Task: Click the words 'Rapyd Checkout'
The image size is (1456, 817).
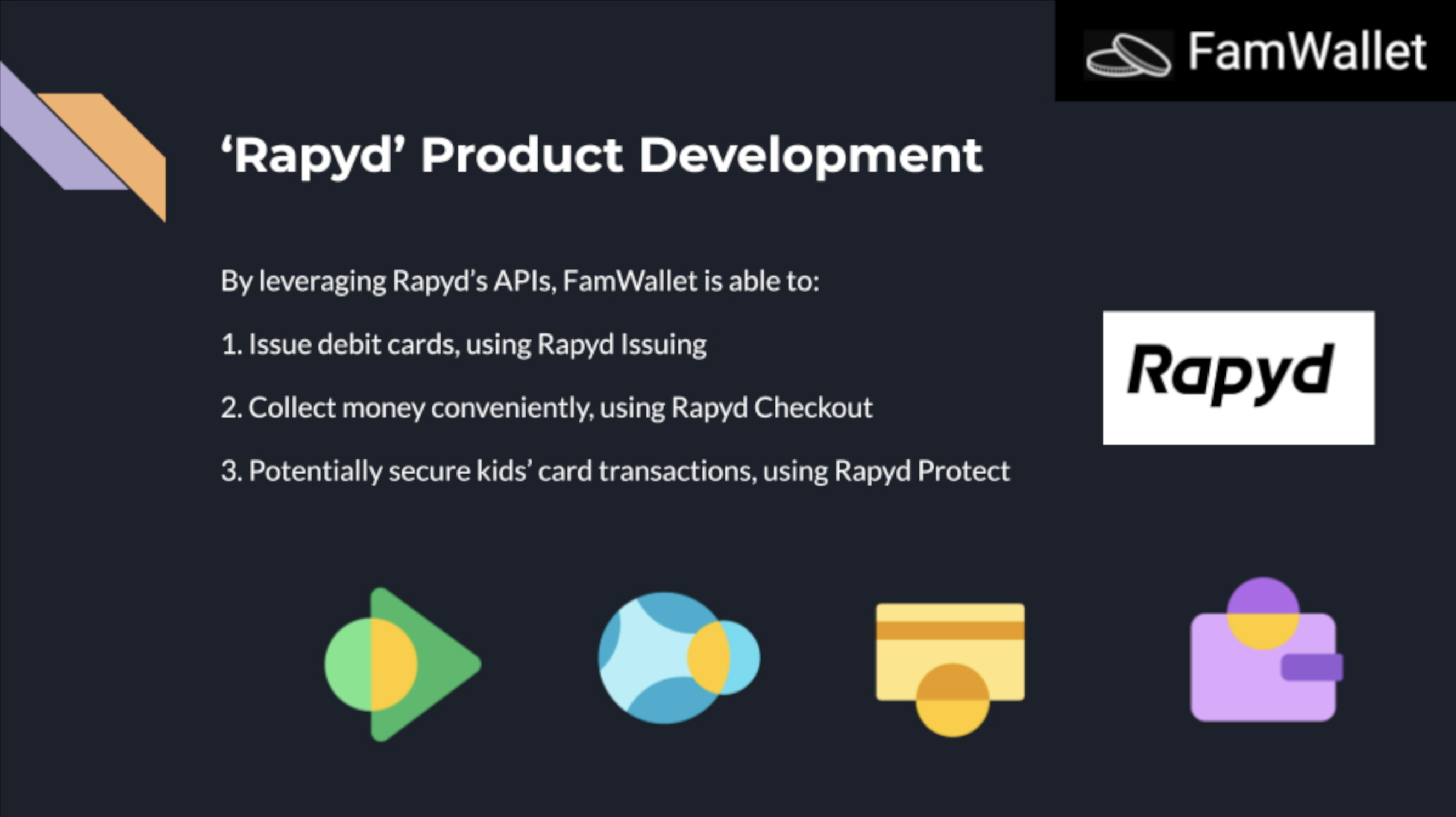Action: point(771,407)
